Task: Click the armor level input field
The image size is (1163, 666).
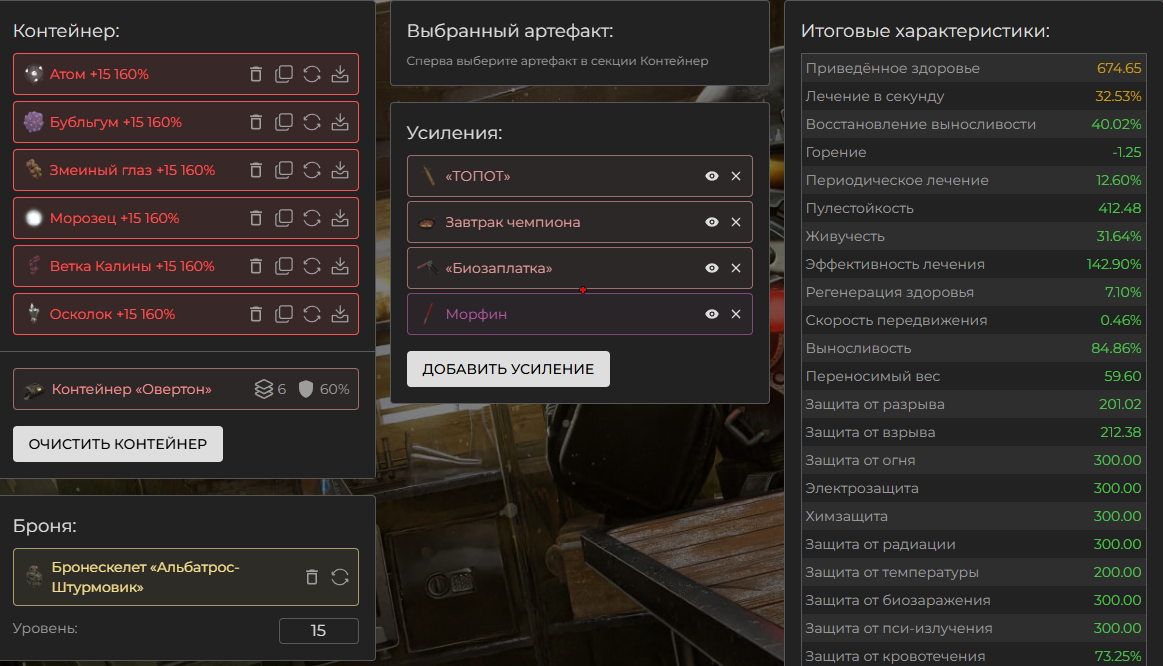Action: pyautogui.click(x=318, y=631)
